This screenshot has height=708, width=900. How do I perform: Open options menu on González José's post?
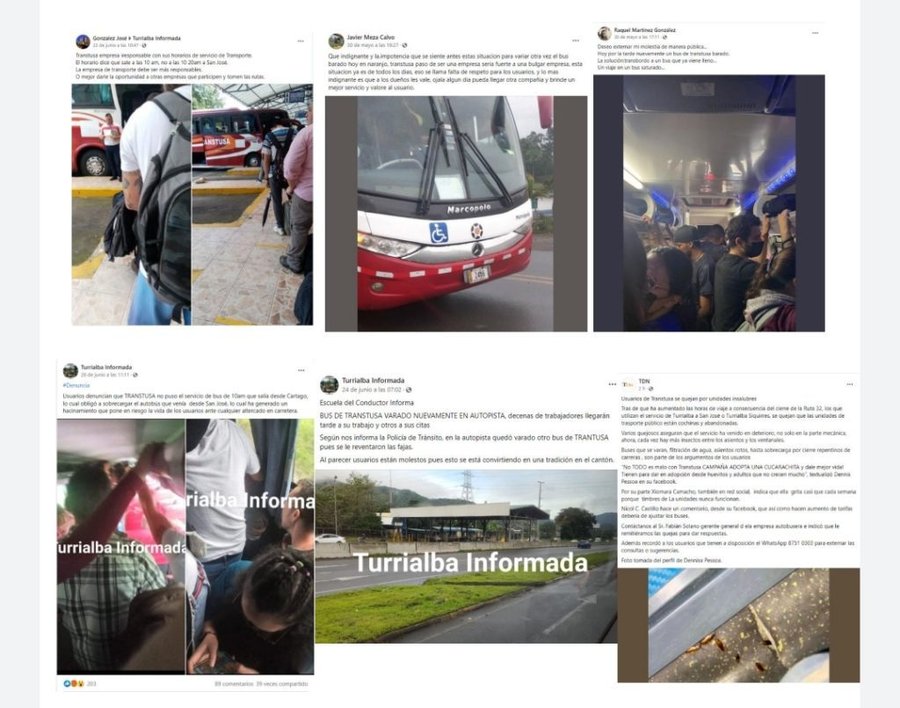tap(301, 41)
